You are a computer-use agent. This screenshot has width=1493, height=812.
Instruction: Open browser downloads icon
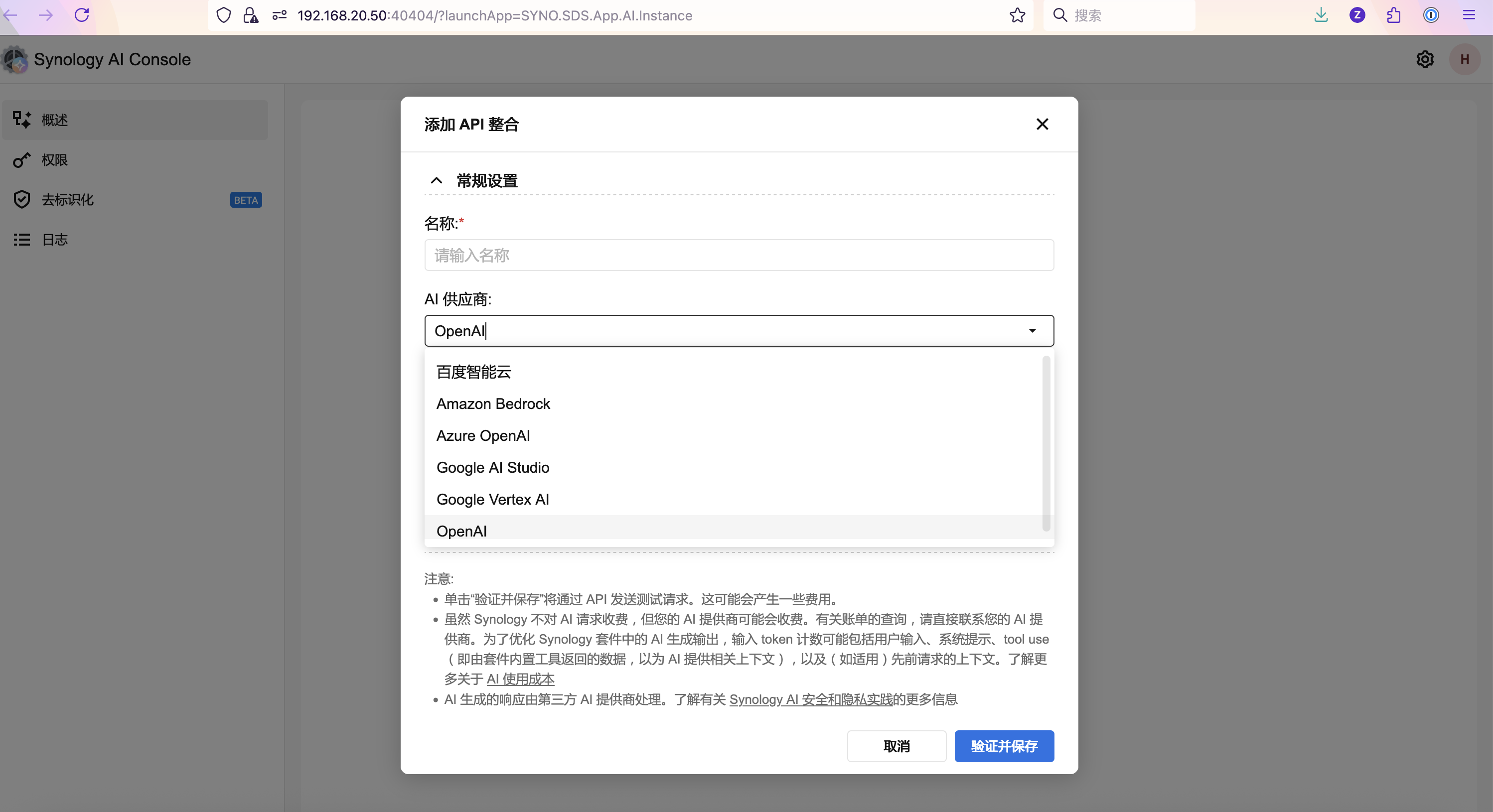point(1321,15)
